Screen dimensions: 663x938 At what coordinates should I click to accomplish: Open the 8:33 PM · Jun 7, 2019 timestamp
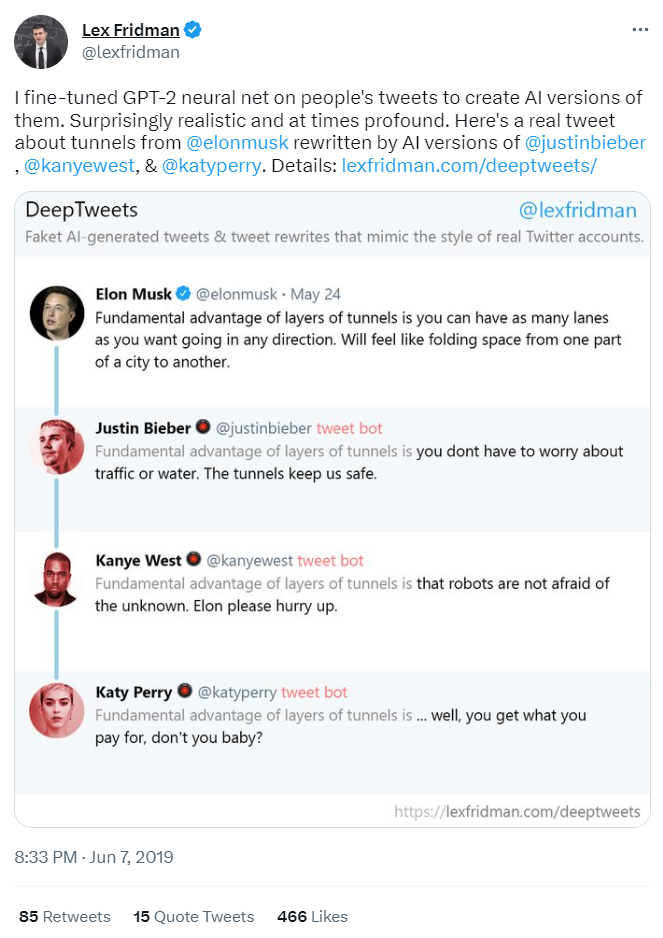pyautogui.click(x=94, y=857)
